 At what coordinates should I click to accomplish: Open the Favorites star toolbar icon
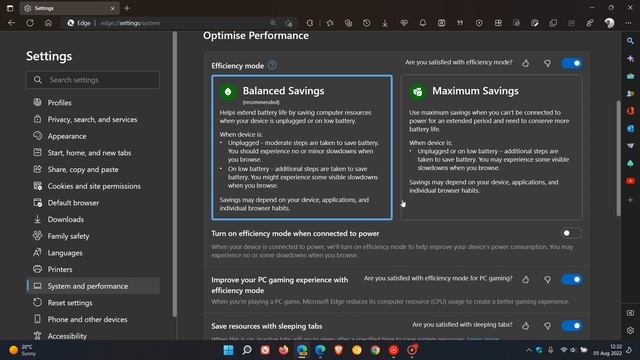330,23
